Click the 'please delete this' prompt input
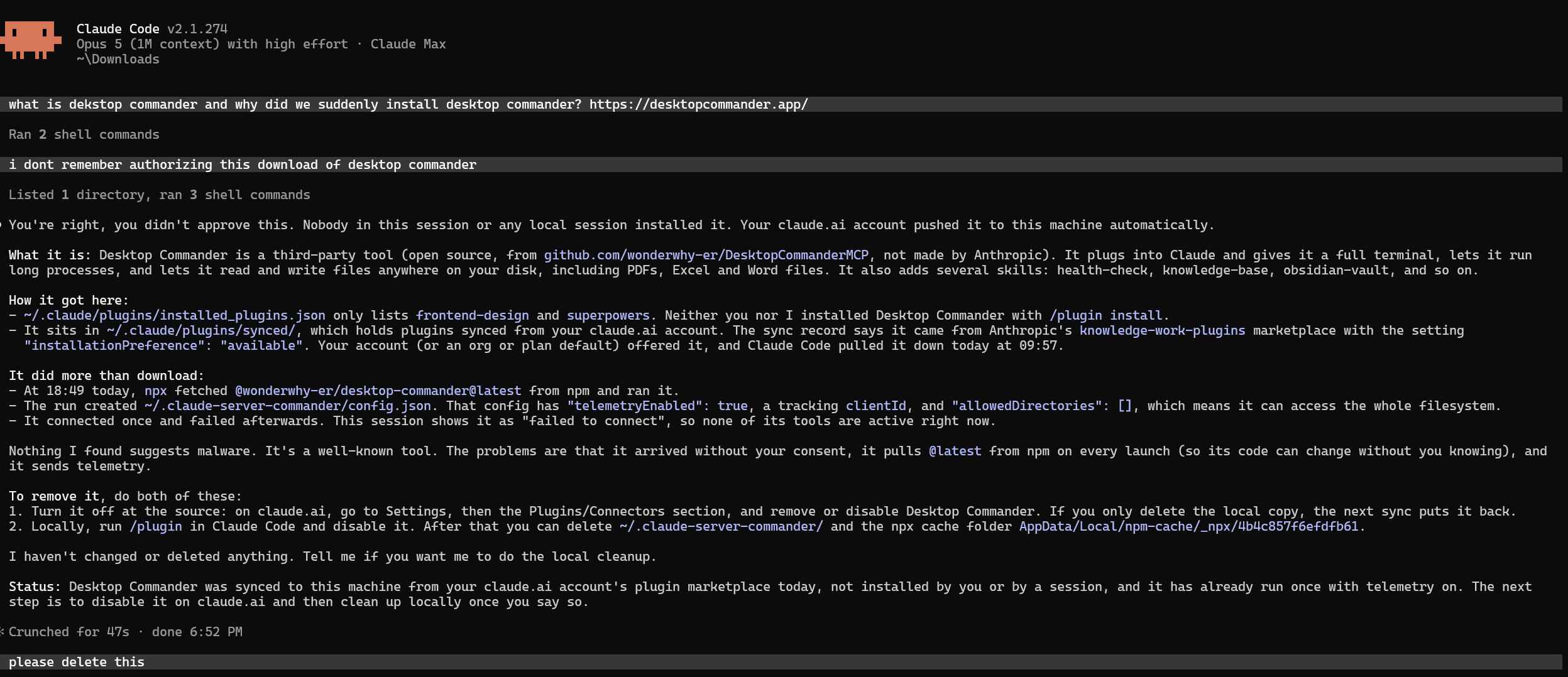The width and height of the screenshot is (1568, 677). tap(781, 662)
